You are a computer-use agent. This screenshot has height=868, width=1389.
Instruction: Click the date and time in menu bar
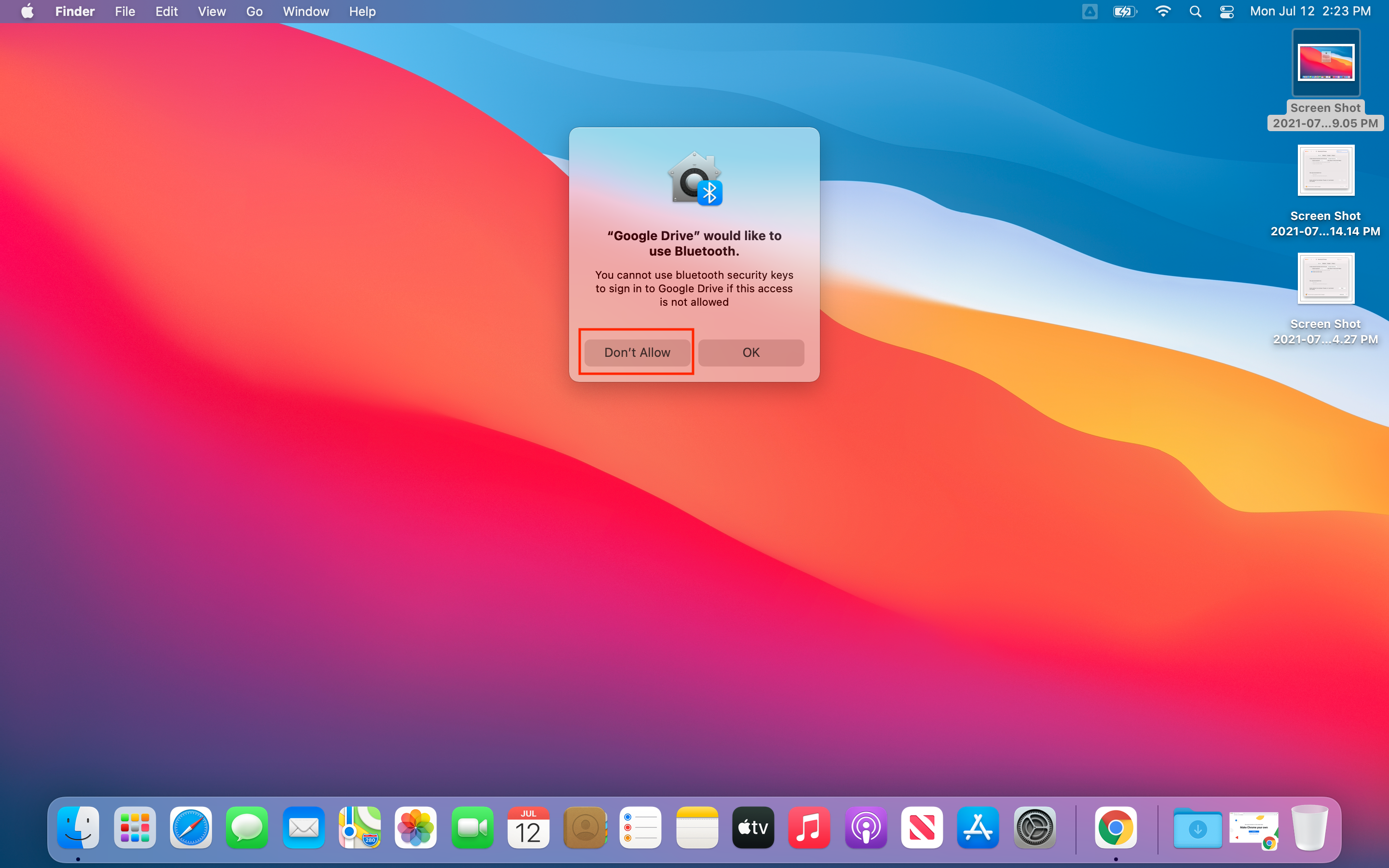(1310, 12)
